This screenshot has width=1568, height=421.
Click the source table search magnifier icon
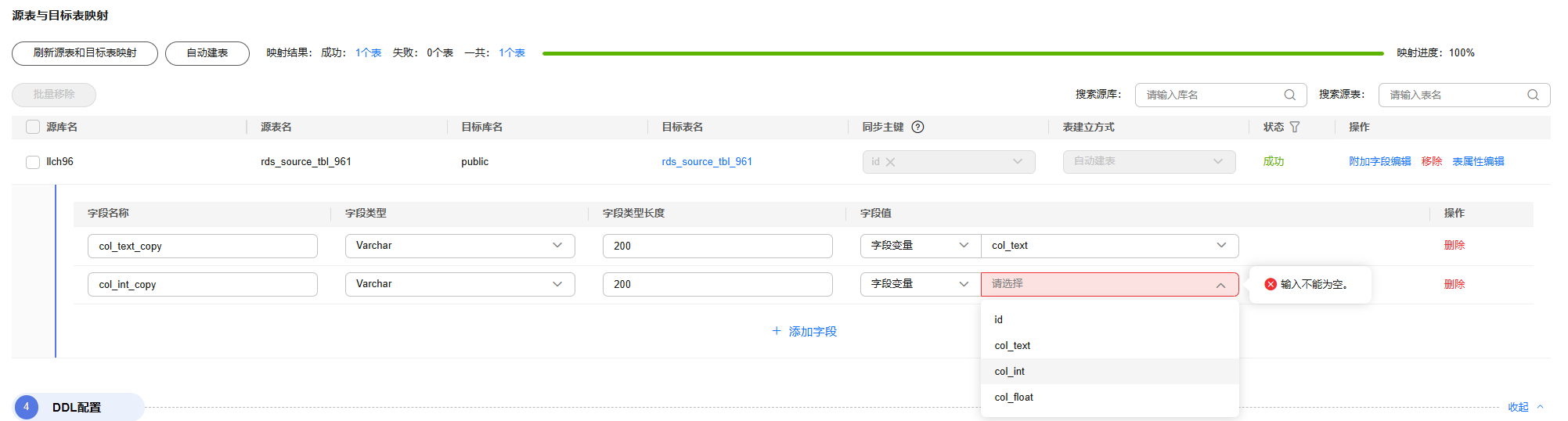pyautogui.click(x=1533, y=95)
